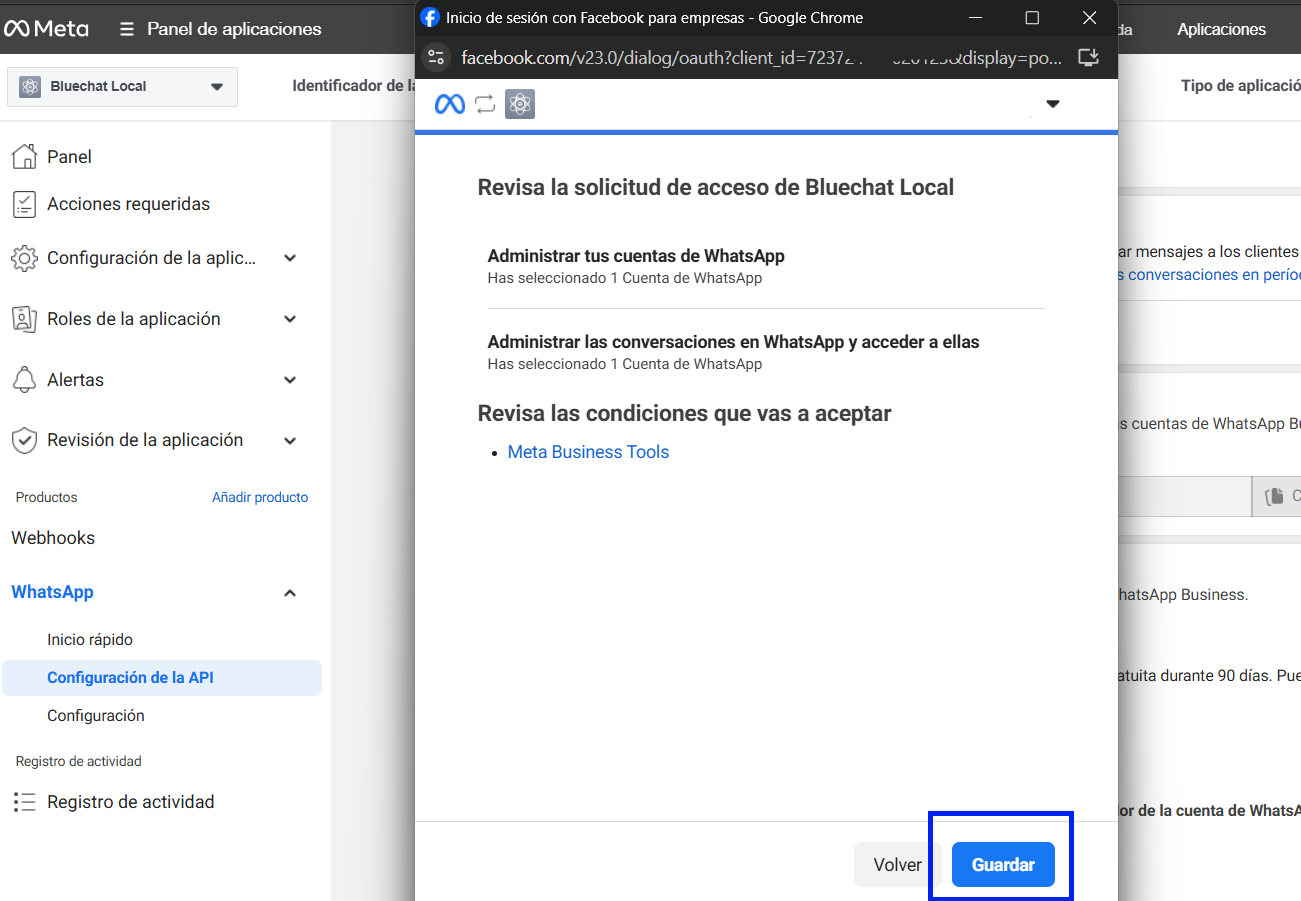
Task: Click the Registro de actividad list icon
Action: tap(24, 802)
